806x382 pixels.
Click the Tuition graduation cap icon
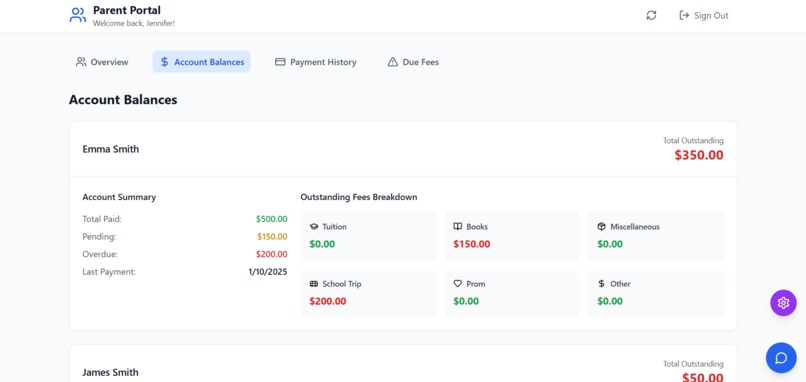pos(314,227)
